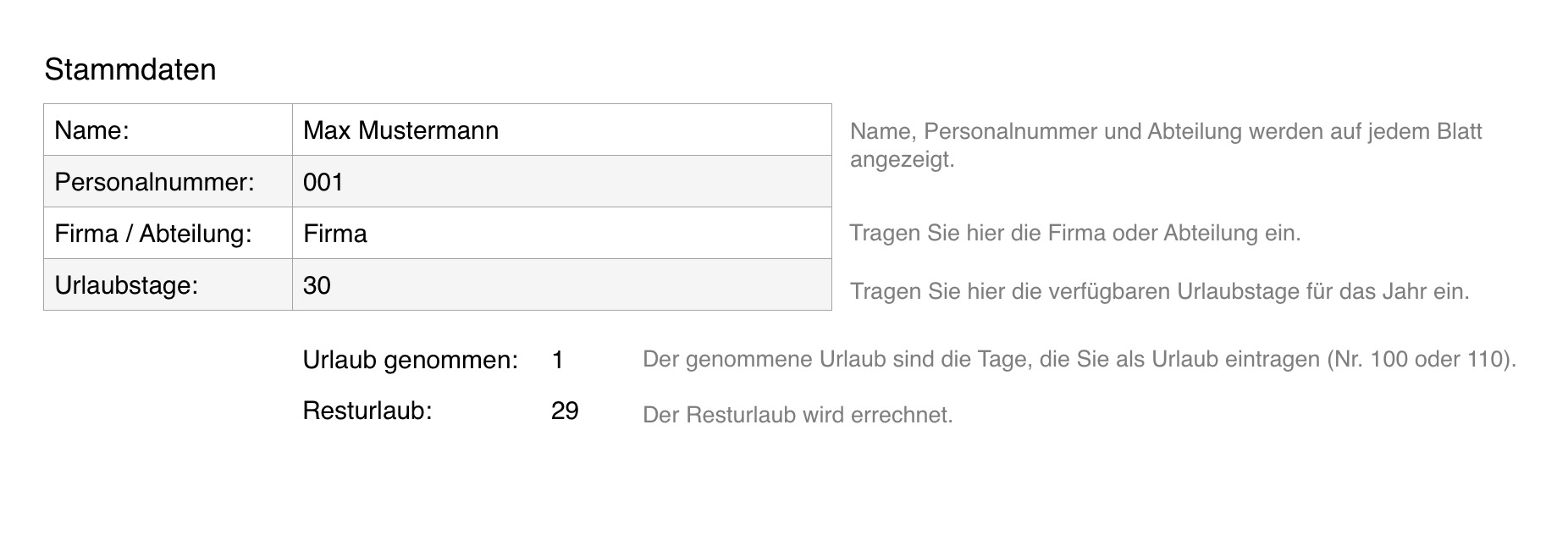1568x535 pixels.
Task: Click the Stammdaten heading
Action: [130, 69]
